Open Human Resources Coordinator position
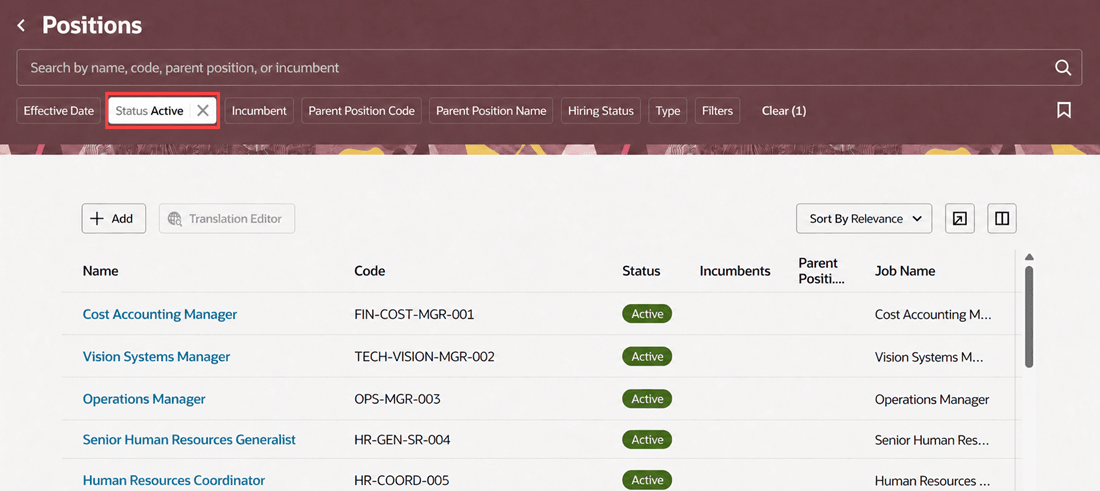This screenshot has height=491, width=1100. [174, 480]
